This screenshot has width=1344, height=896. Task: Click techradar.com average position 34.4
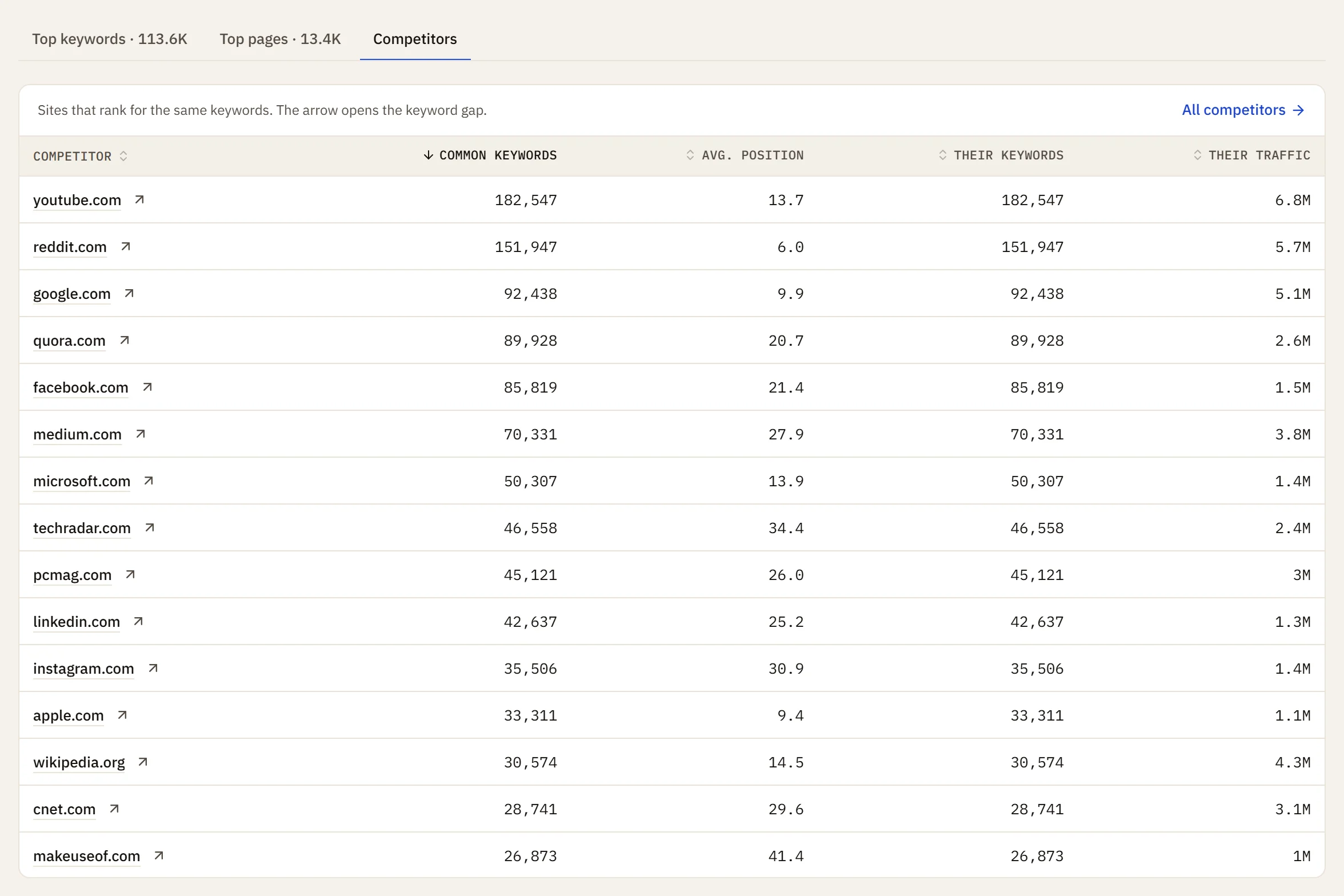point(786,528)
